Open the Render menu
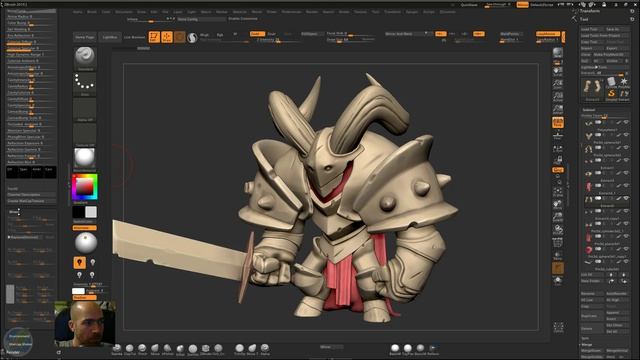The width and height of the screenshot is (640, 360). (x=311, y=12)
